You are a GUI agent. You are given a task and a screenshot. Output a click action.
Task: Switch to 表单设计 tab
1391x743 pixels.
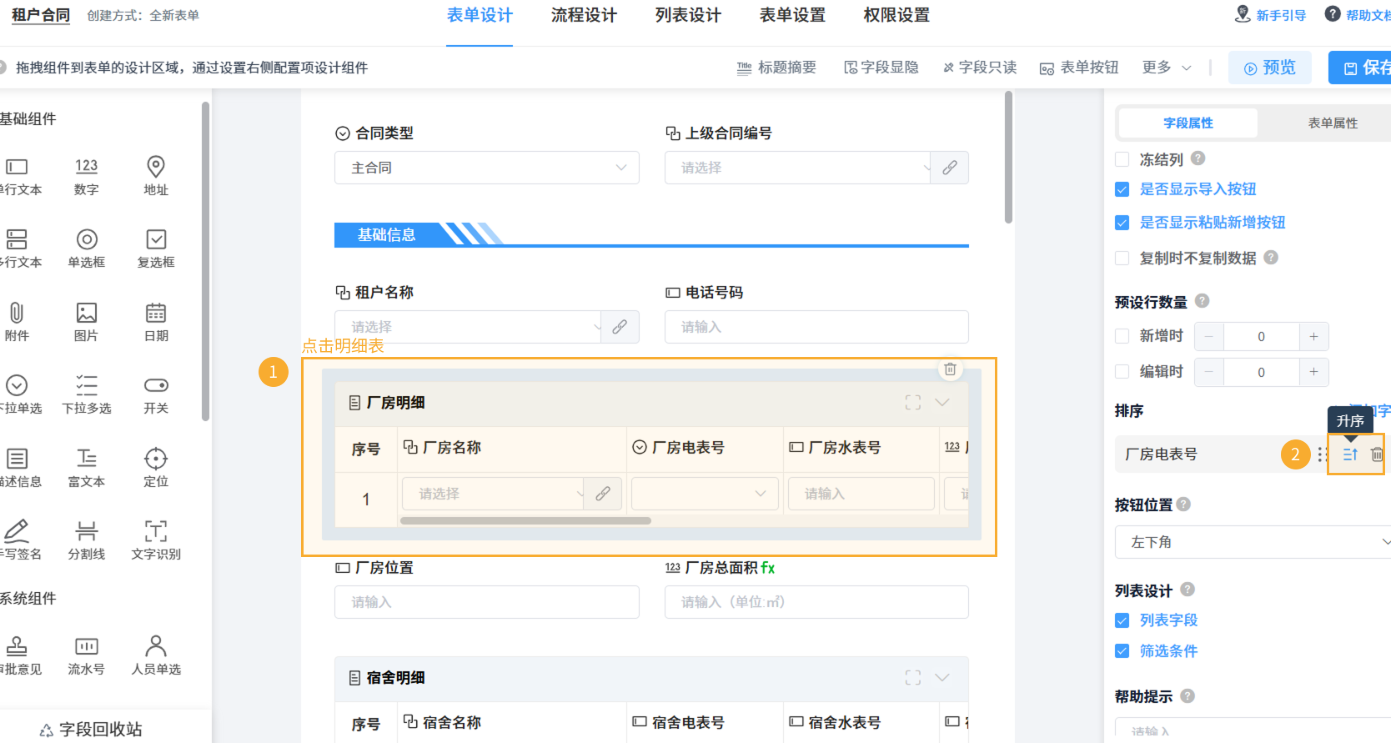coord(480,15)
